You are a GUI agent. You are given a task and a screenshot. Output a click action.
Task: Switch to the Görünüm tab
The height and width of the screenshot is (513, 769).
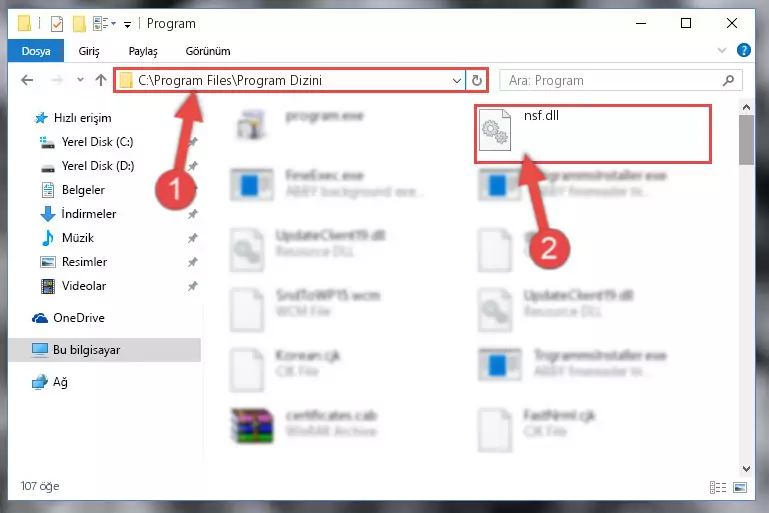pyautogui.click(x=208, y=51)
